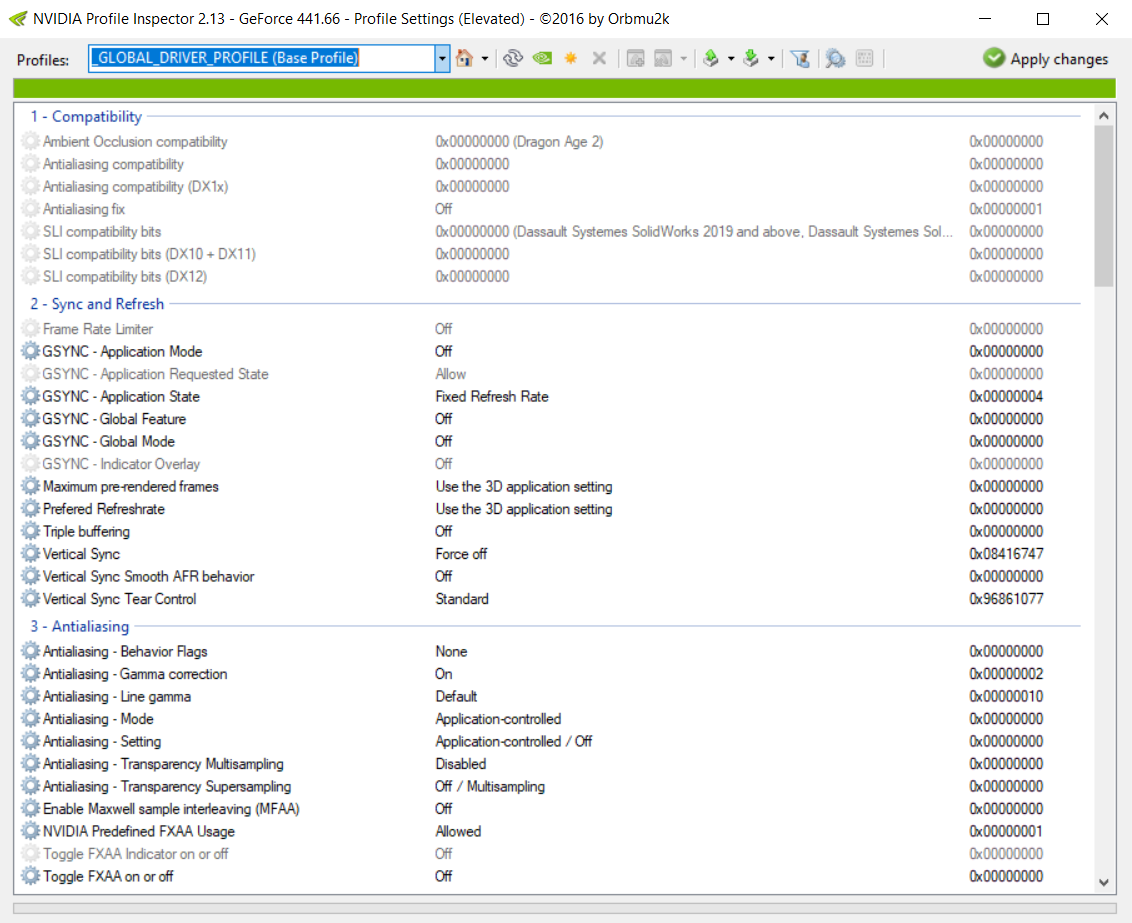
Task: Click the grayed gear icon beside Antialiasing fix
Action: [30, 209]
